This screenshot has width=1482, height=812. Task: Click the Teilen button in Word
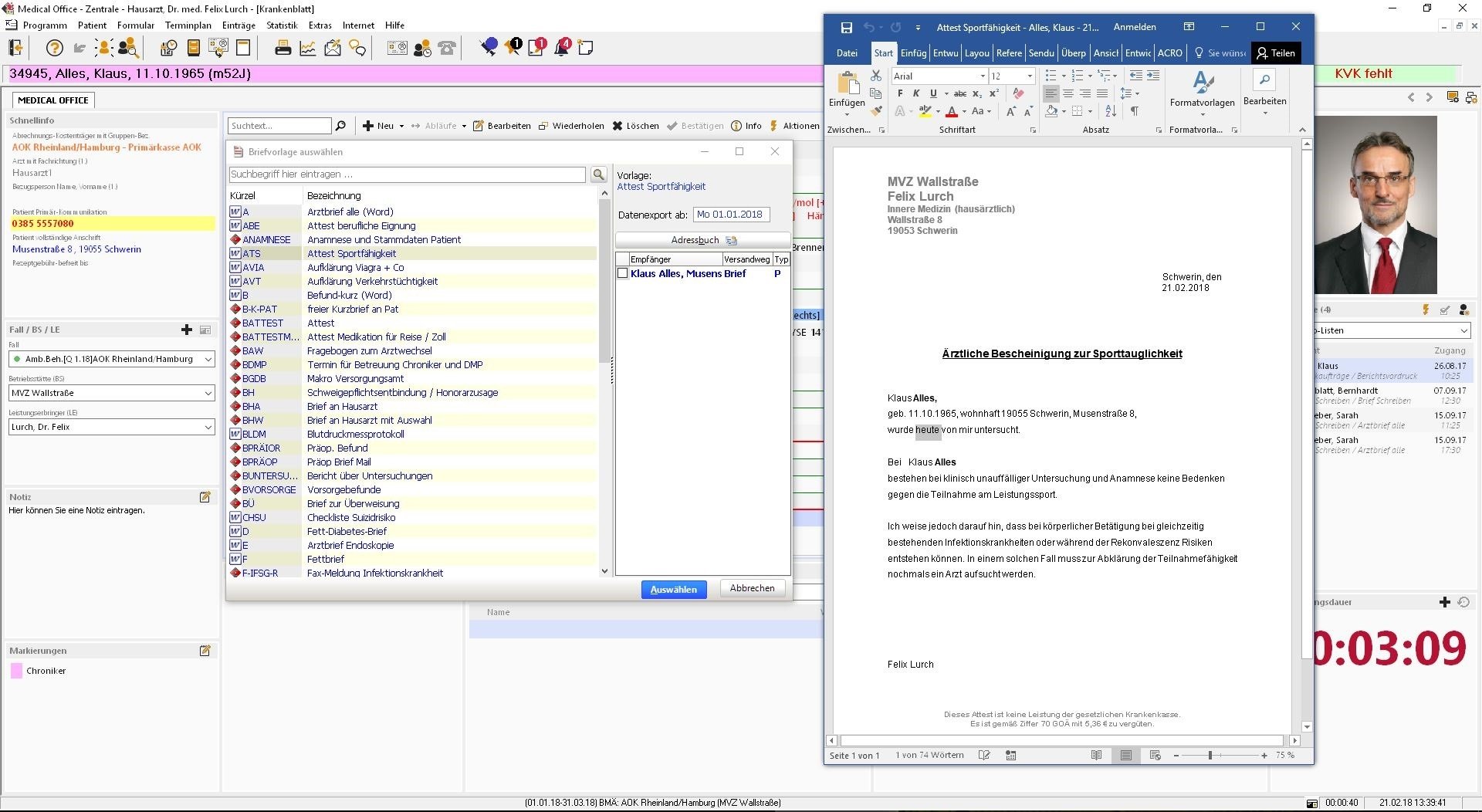point(1275,53)
